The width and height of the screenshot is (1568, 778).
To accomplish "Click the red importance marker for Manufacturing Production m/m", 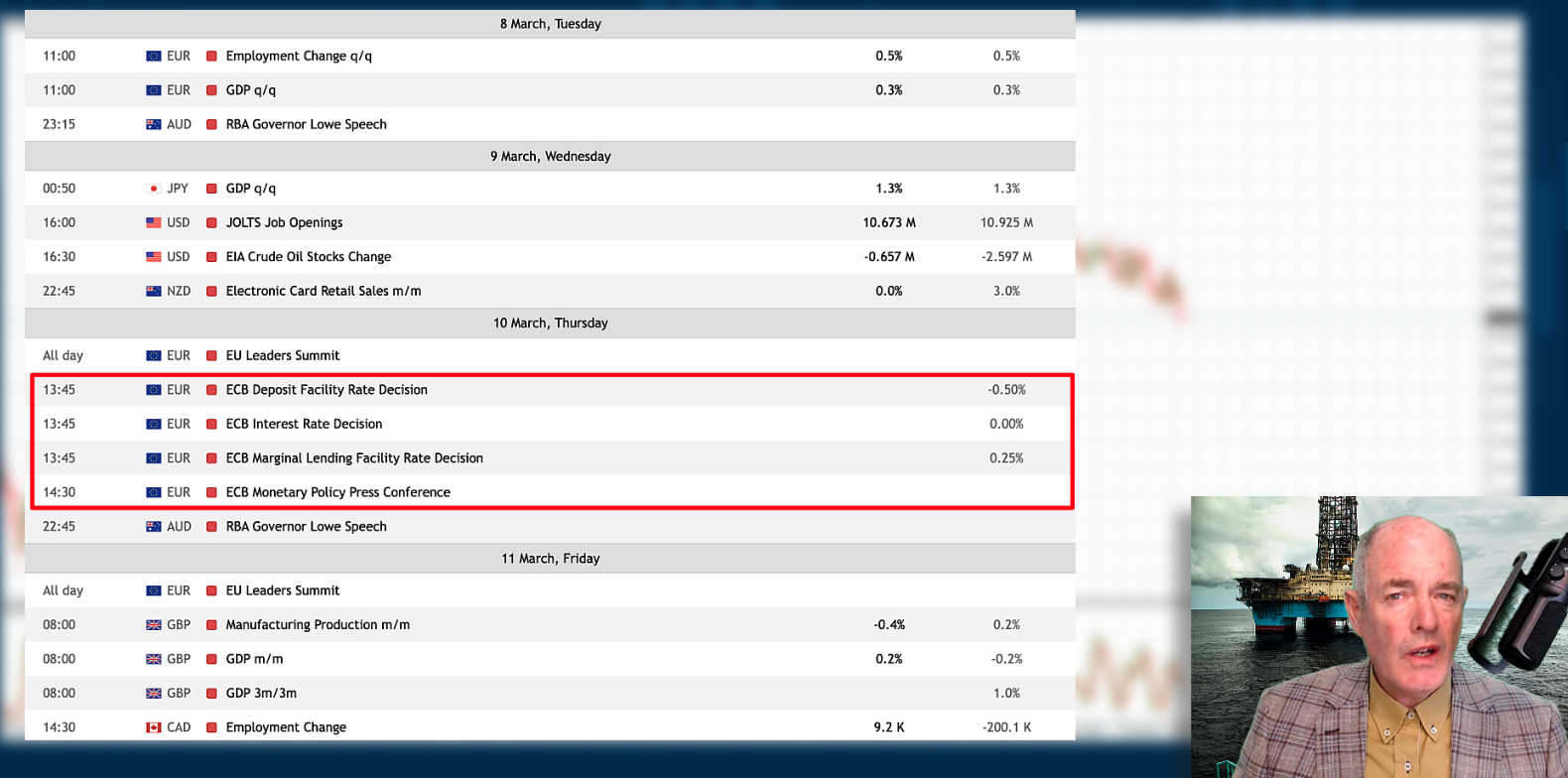I will pyautogui.click(x=211, y=625).
